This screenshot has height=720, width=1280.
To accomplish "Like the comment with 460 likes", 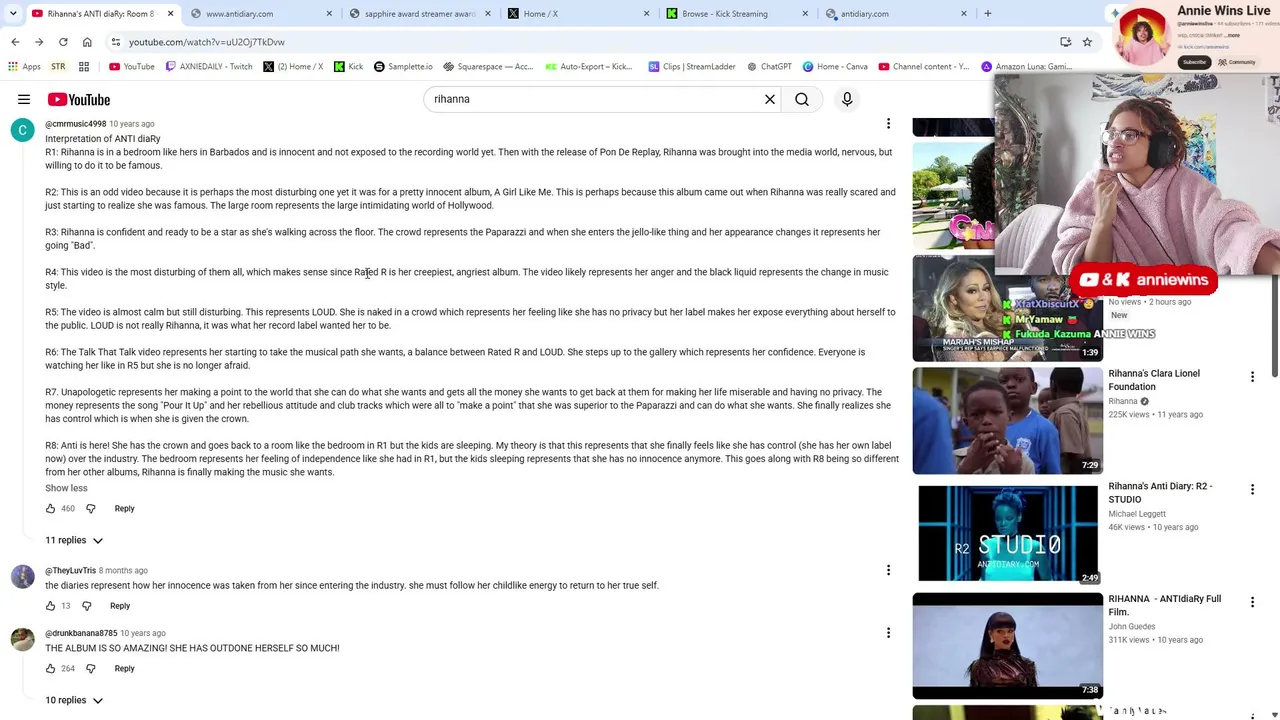I will coord(50,509).
